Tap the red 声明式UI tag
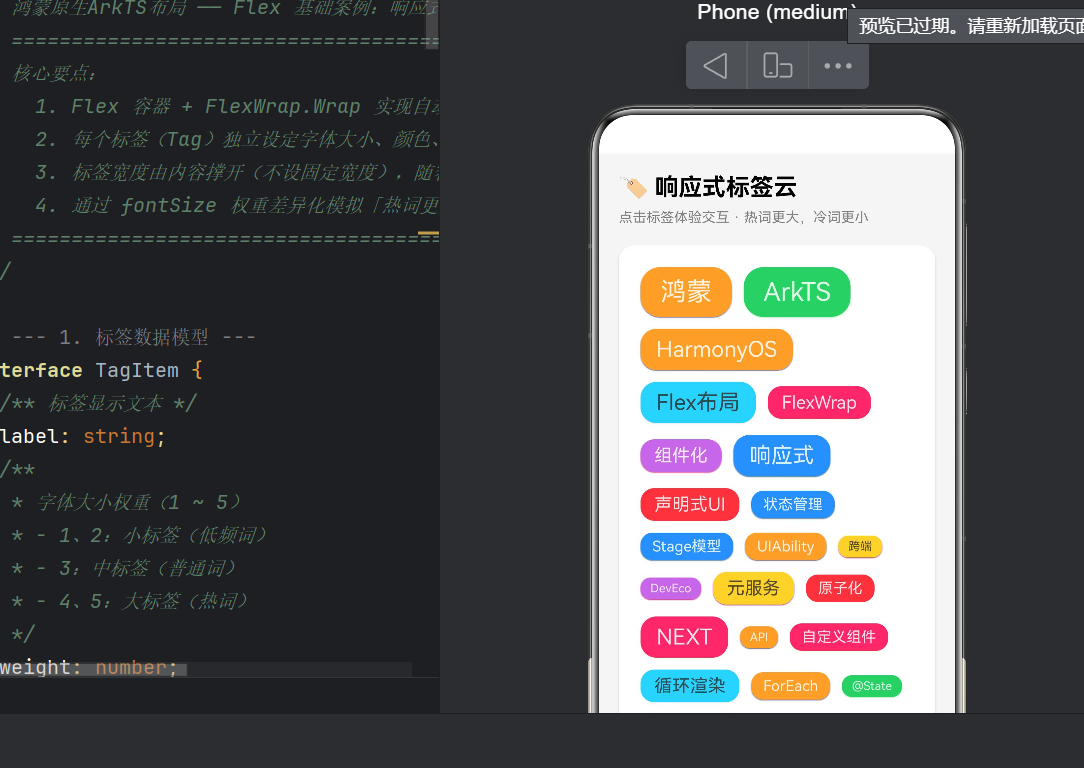1084x768 pixels. point(690,504)
